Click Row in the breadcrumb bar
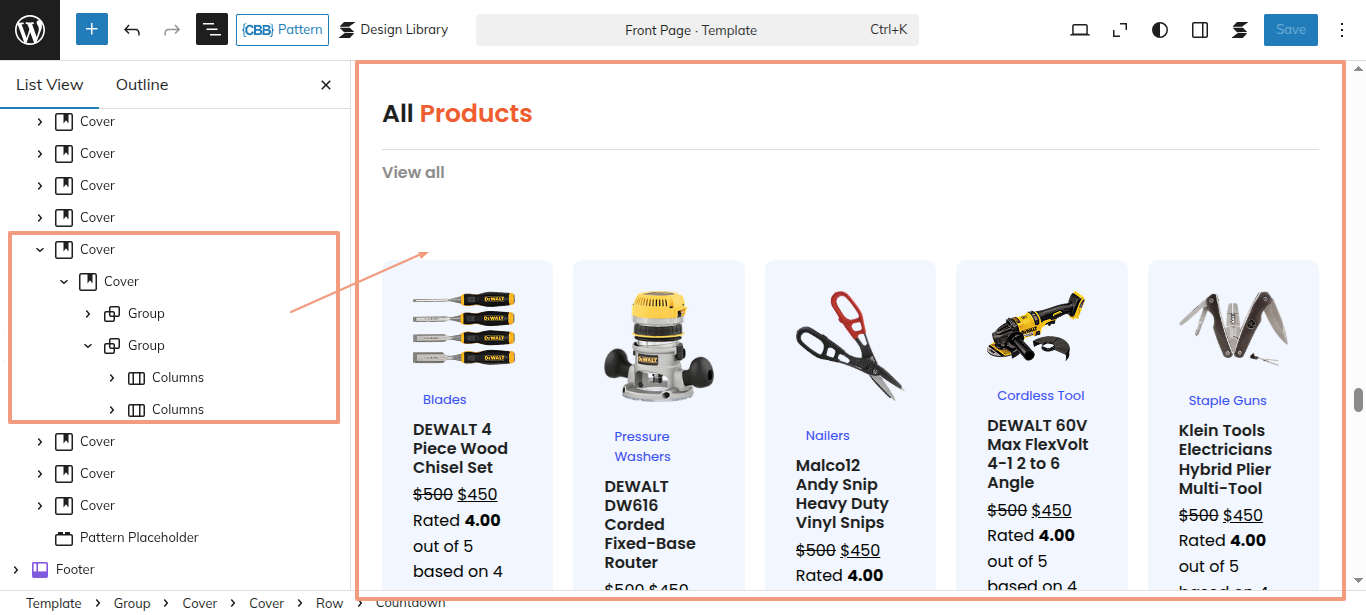 [x=329, y=603]
